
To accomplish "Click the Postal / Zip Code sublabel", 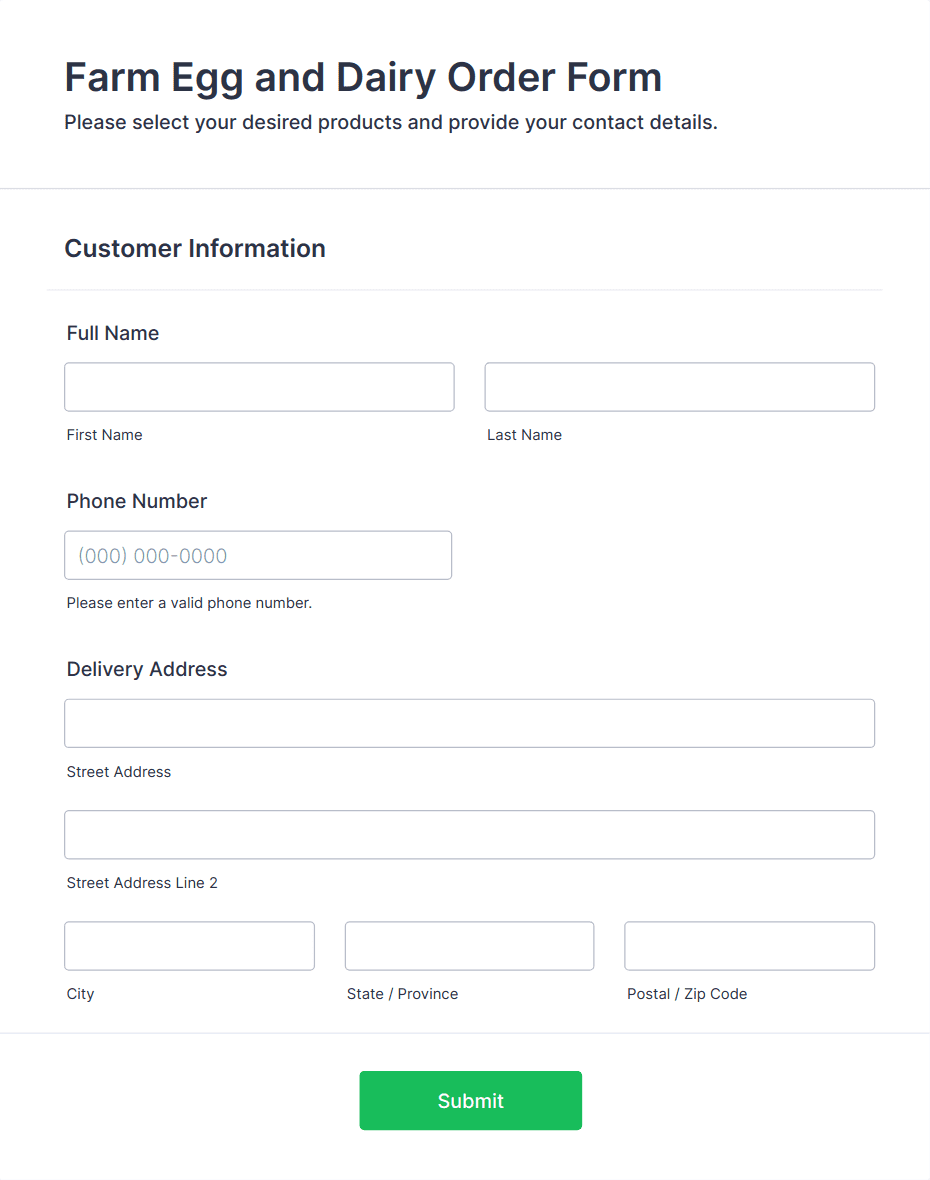I will point(687,994).
